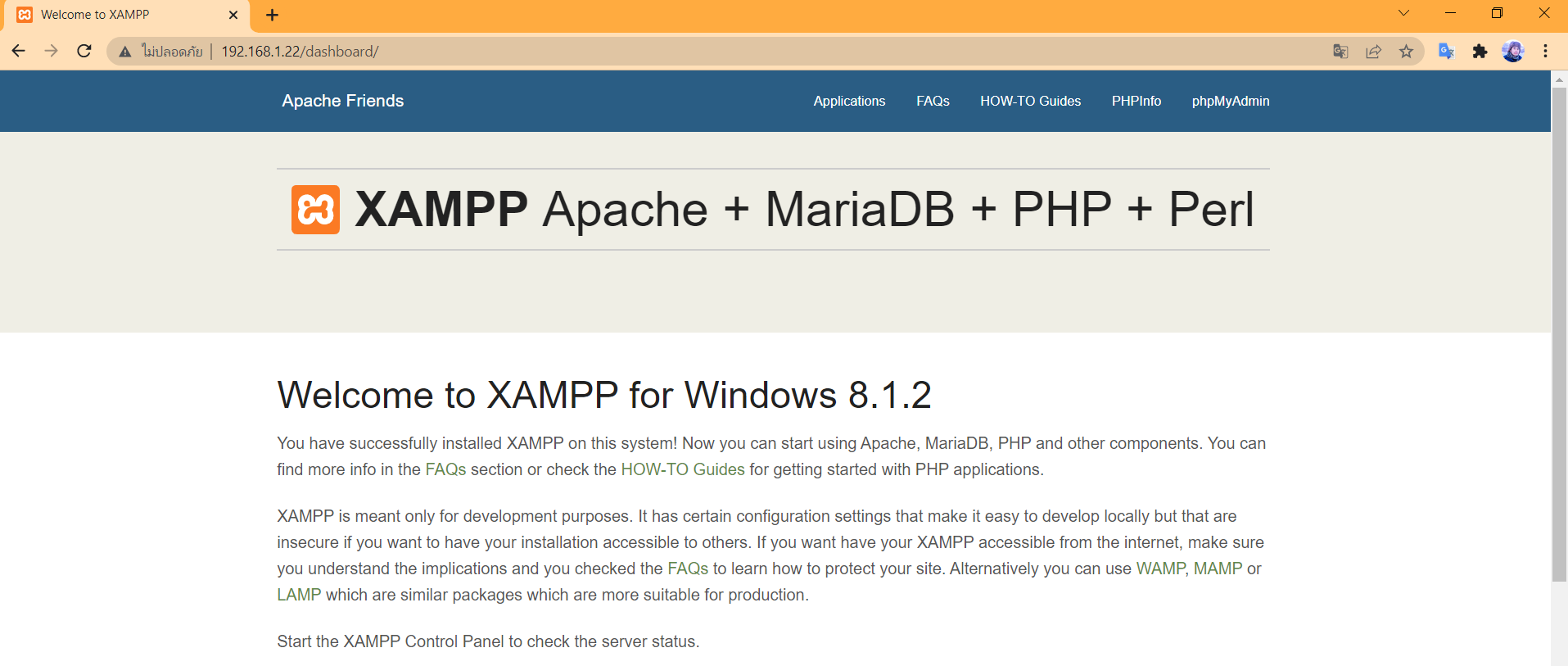This screenshot has width=1568, height=666.
Task: Open the Chrome profile avatar
Action: [x=1512, y=52]
